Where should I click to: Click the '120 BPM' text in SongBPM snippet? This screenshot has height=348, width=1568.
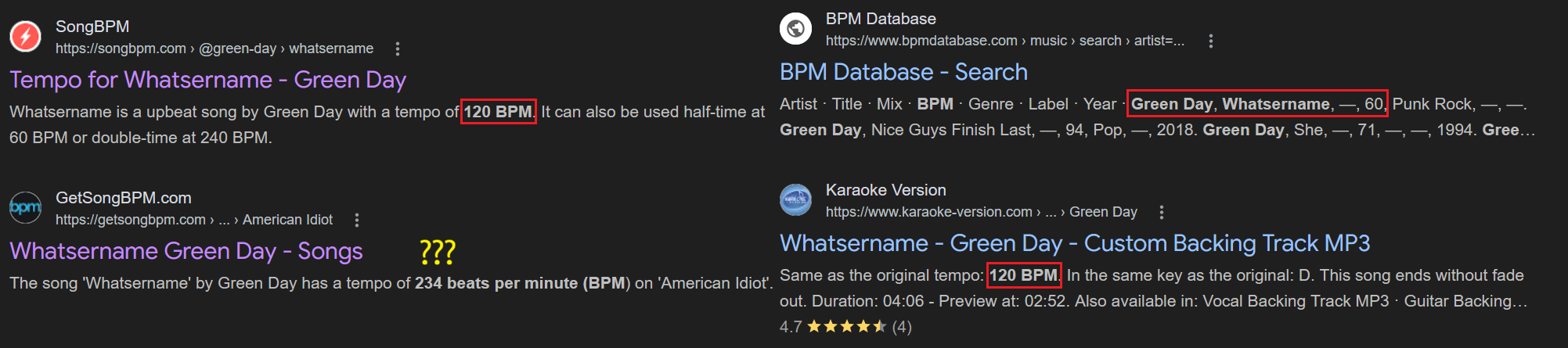coord(498,112)
